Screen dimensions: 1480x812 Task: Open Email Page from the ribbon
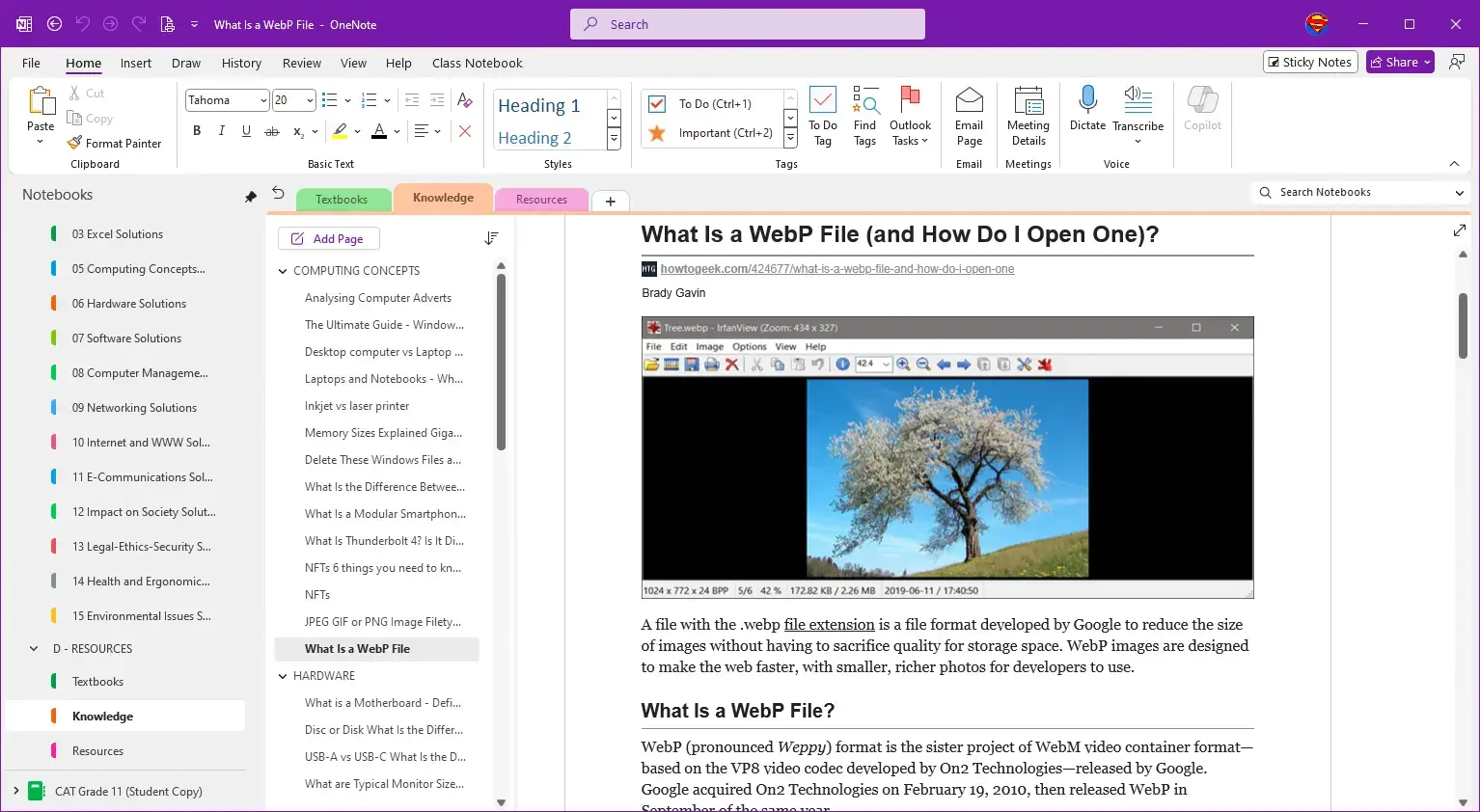pyautogui.click(x=969, y=116)
